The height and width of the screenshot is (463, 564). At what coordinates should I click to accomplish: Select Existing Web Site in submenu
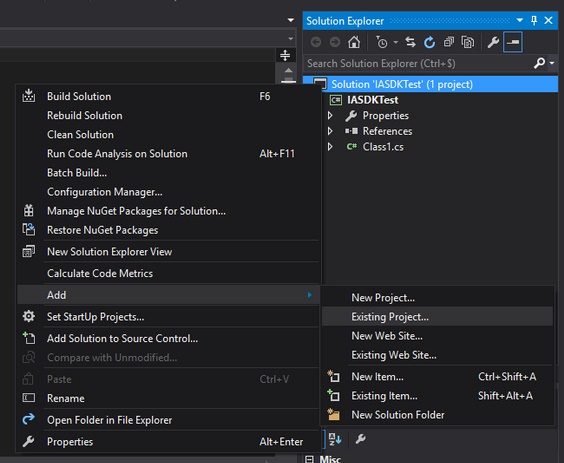click(x=437, y=355)
